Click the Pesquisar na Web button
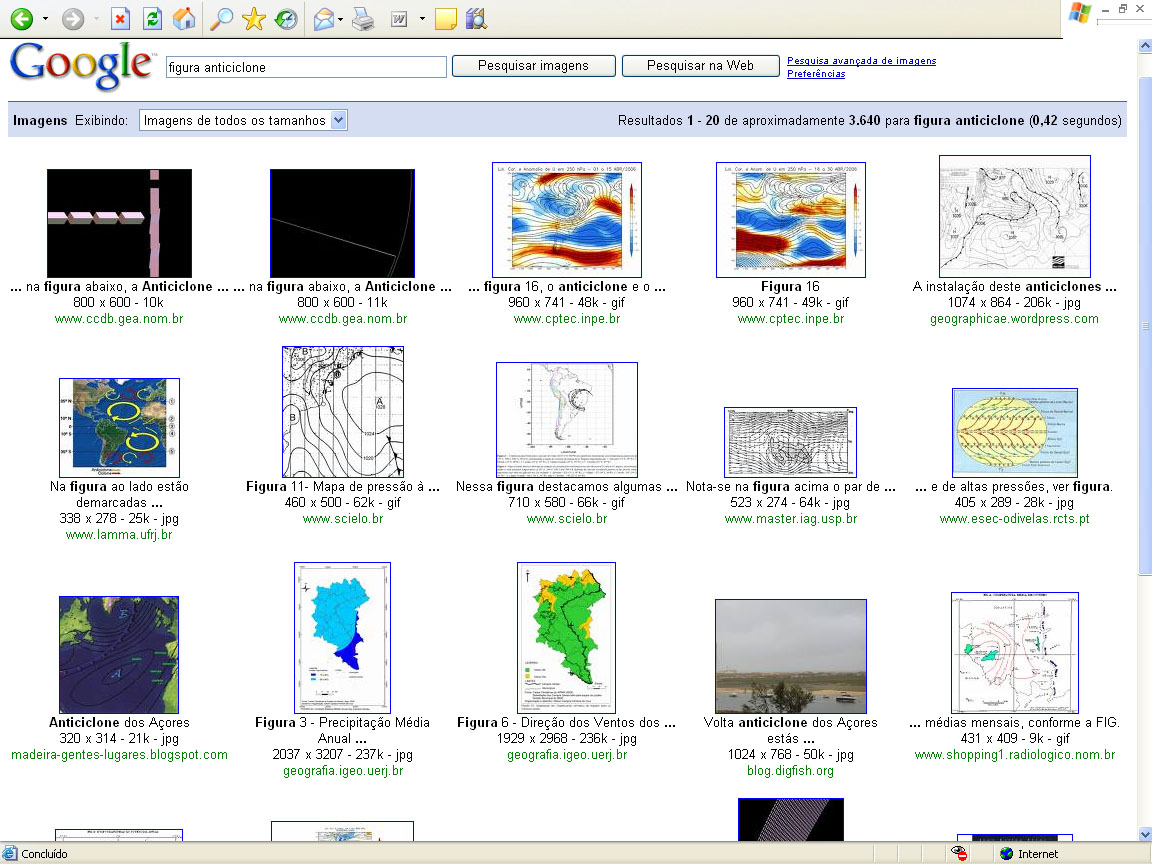The image size is (1152, 864). (700, 66)
